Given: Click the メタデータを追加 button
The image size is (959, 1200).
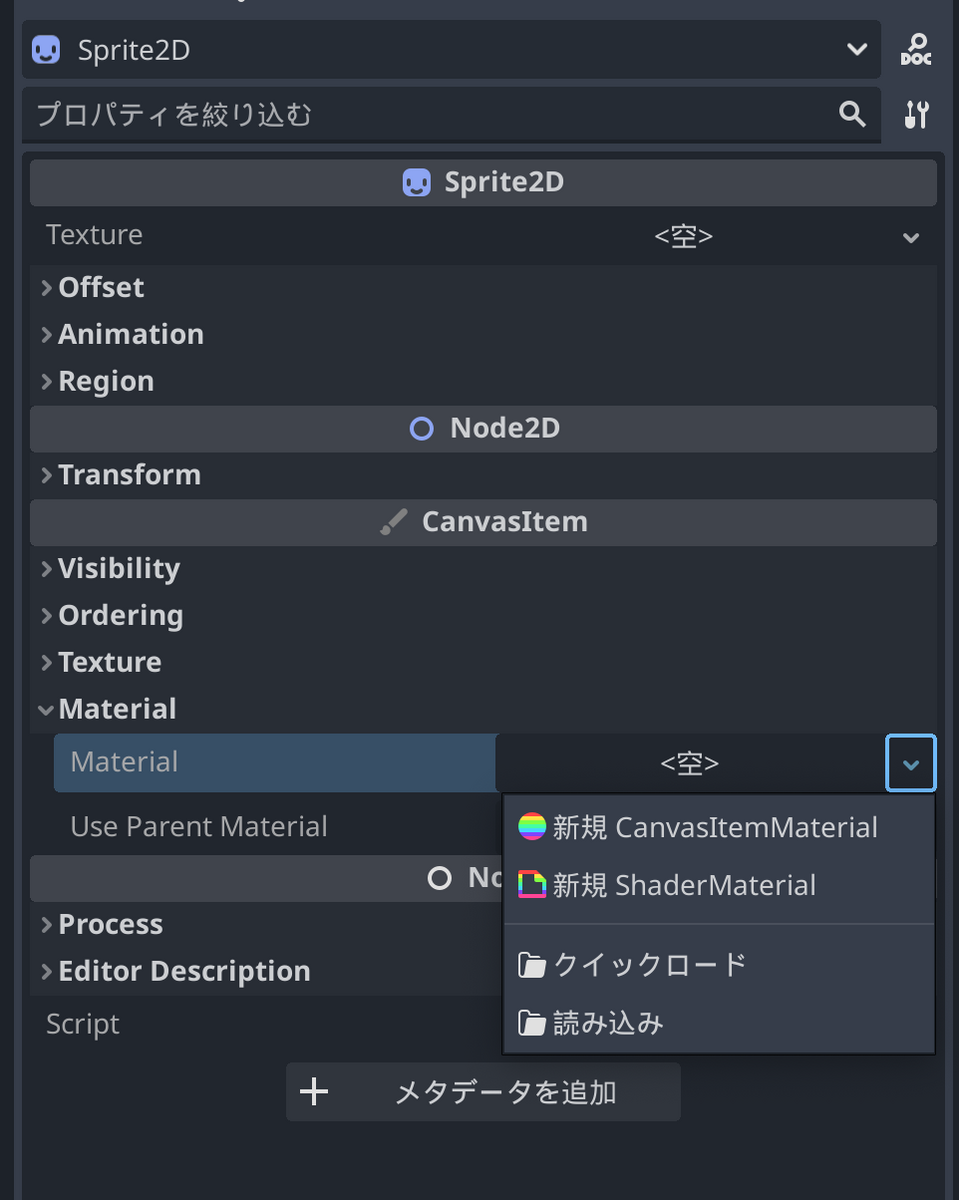Looking at the screenshot, I should coord(484,1092).
